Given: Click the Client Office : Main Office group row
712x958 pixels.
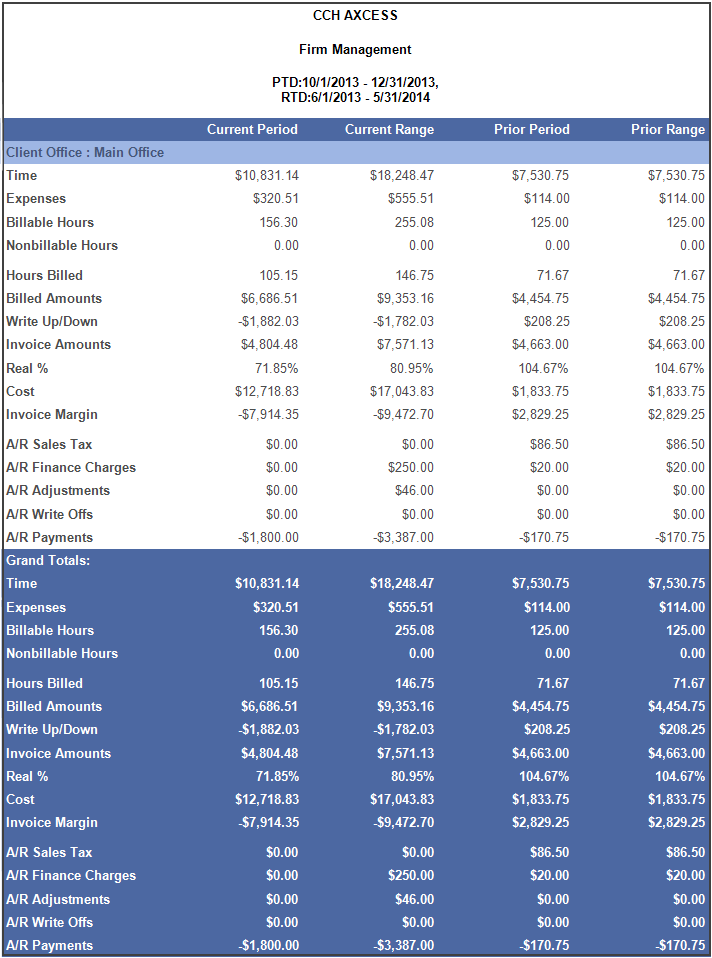Looking at the screenshot, I should [x=85, y=152].
